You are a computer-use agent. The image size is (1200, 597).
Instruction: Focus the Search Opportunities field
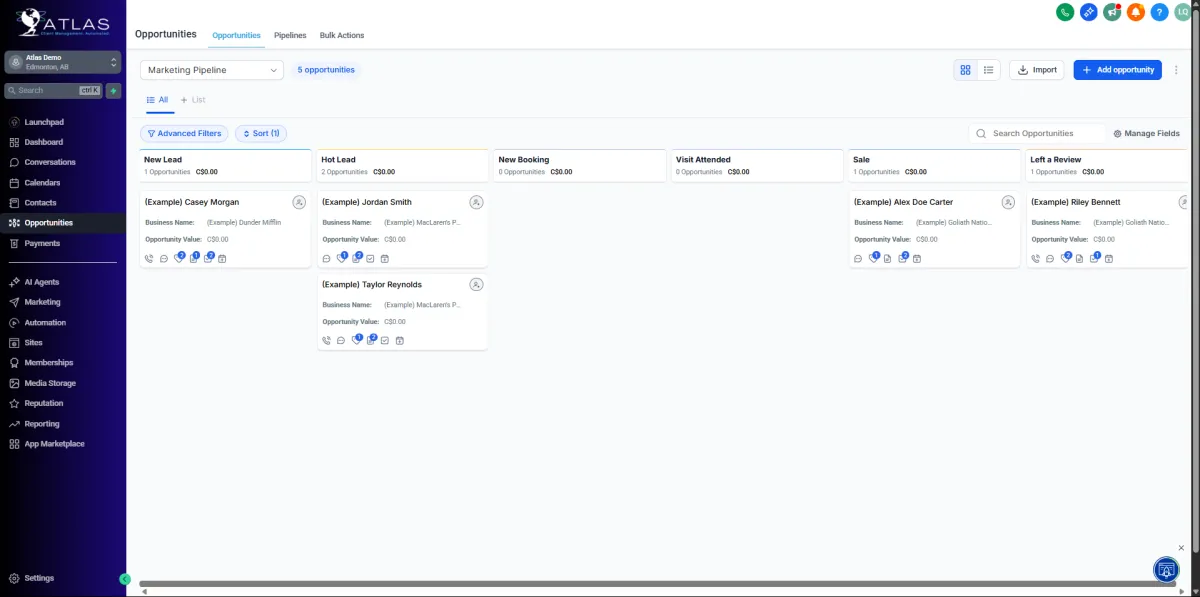click(1038, 133)
